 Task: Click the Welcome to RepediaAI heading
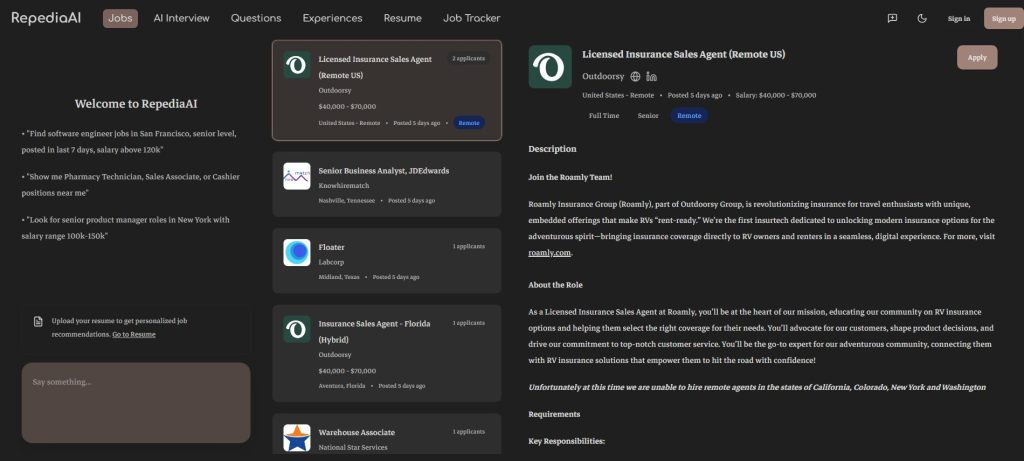tap(136, 104)
